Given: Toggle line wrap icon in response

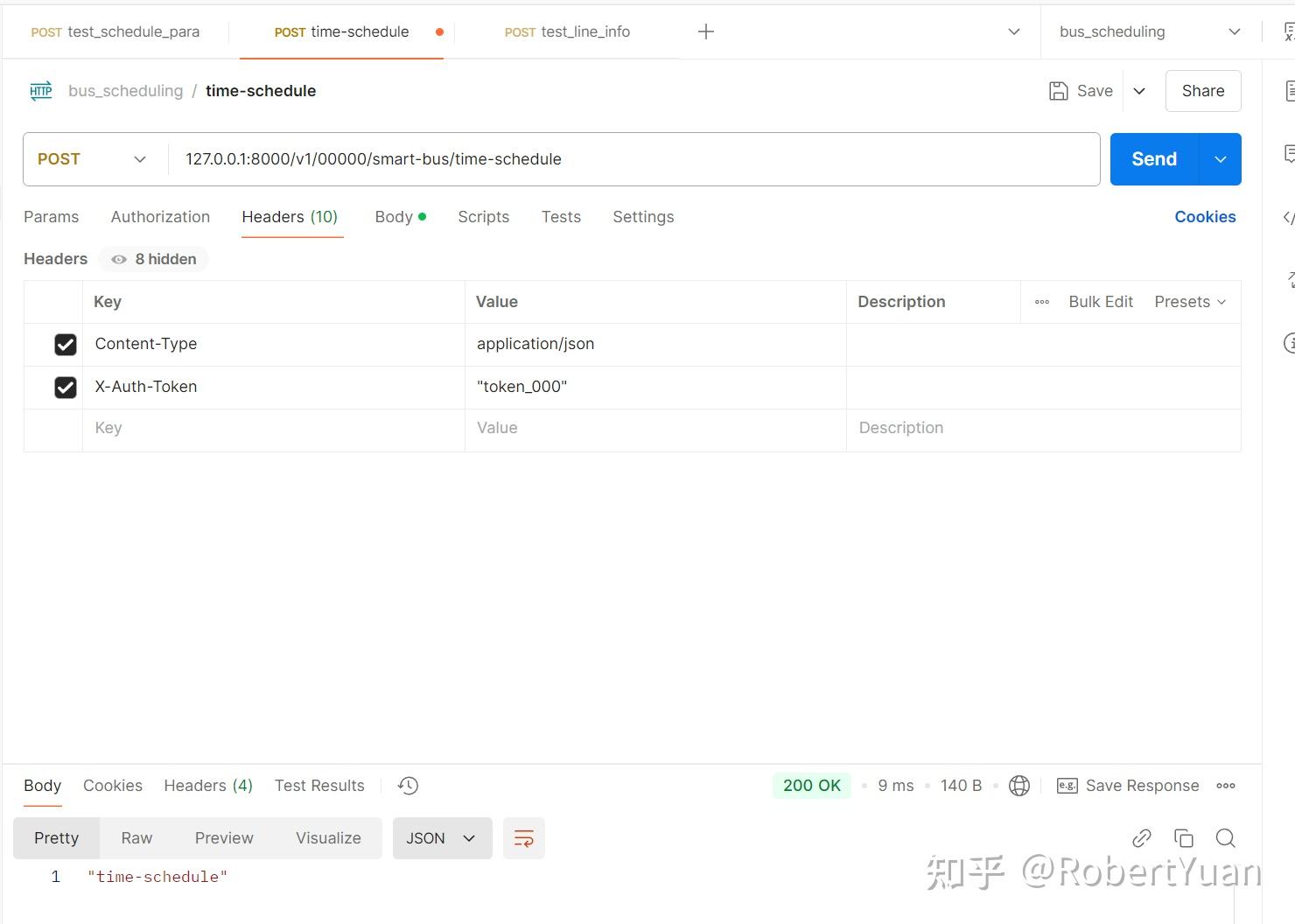Looking at the screenshot, I should point(524,838).
